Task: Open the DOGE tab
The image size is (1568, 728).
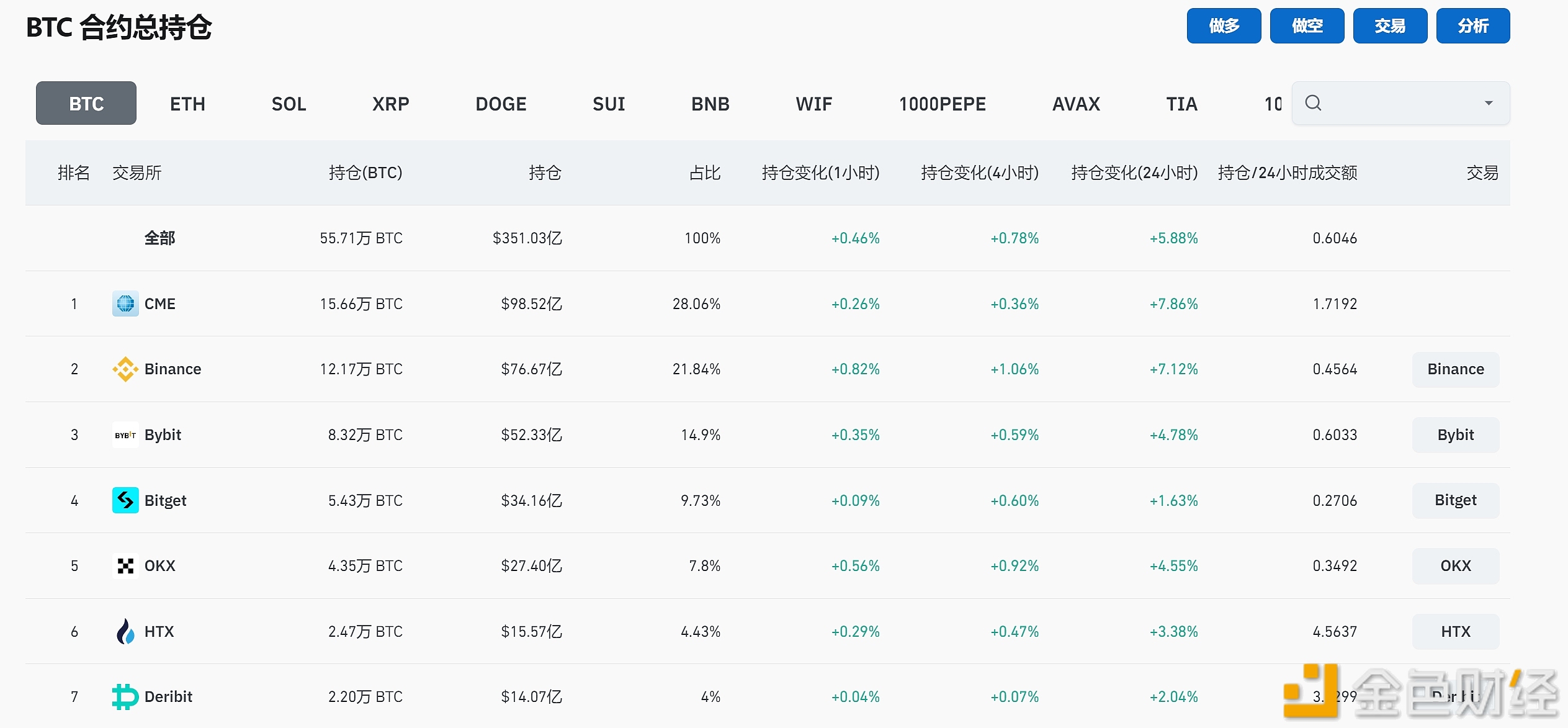Action: (x=501, y=104)
